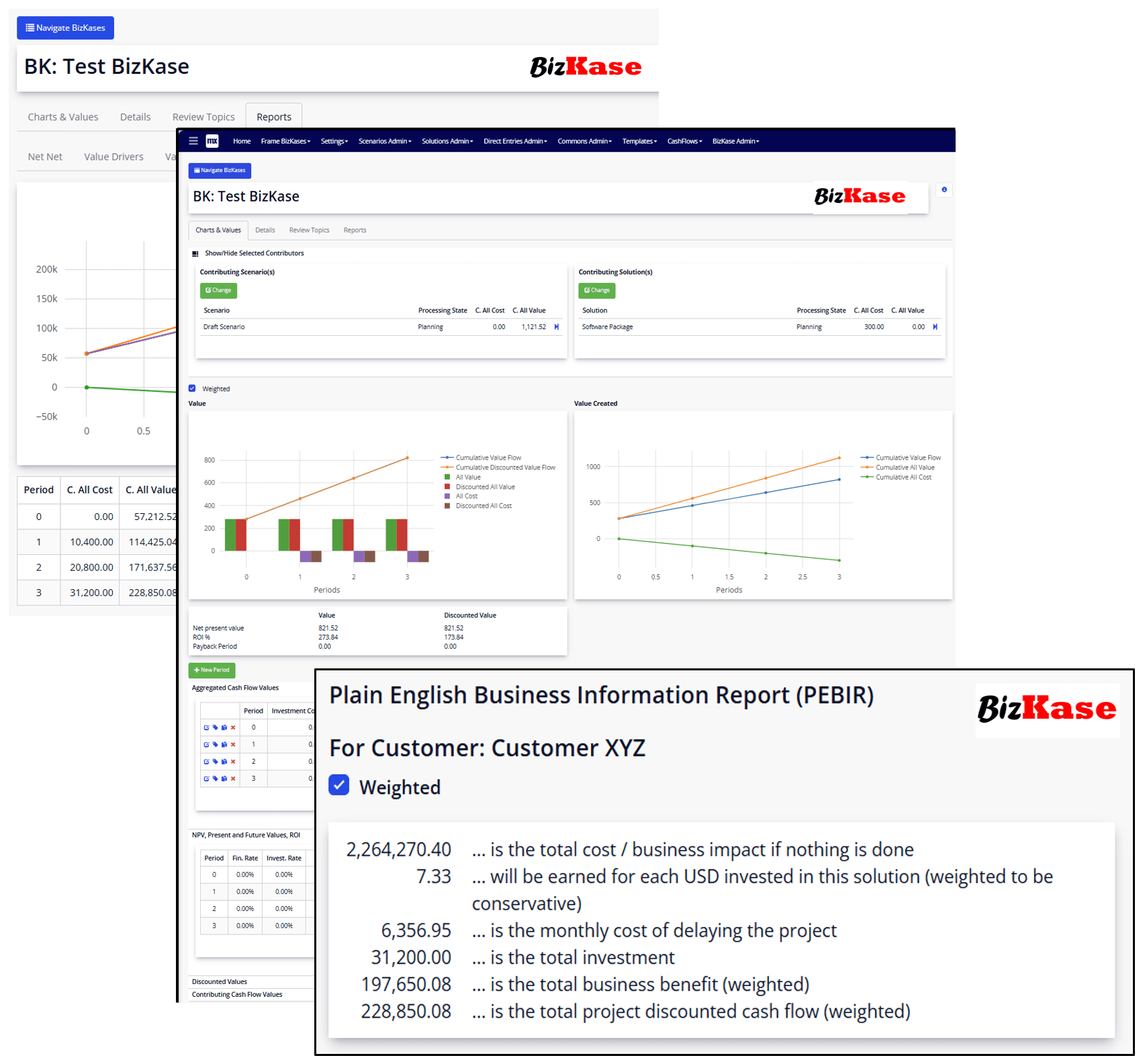The image size is (1147, 1064).
Task: Open Software Package using its arrow icon
Action: (x=935, y=327)
